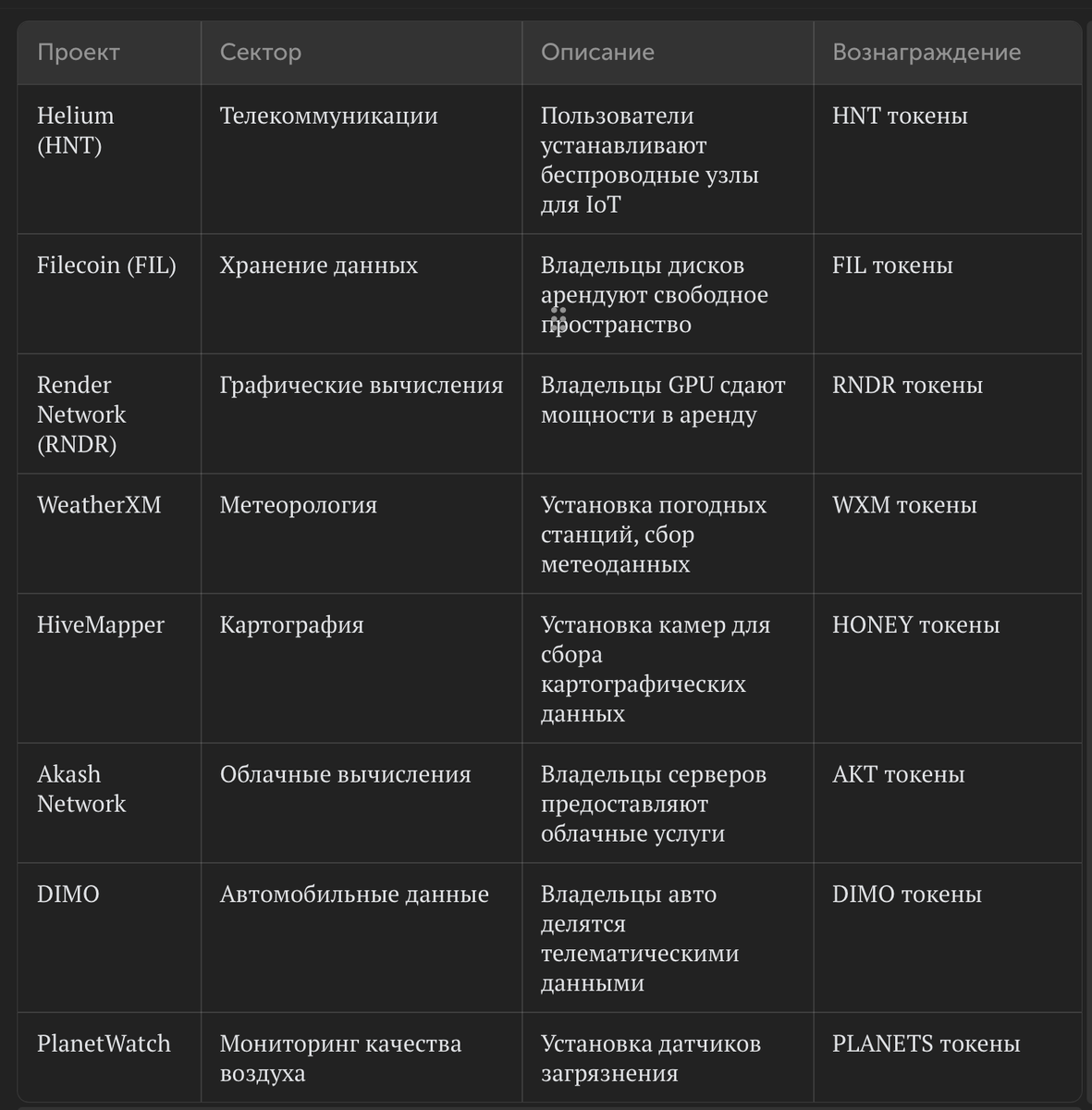Click the six-dot drag handle icon
The image size is (1092, 1110).
click(558, 319)
